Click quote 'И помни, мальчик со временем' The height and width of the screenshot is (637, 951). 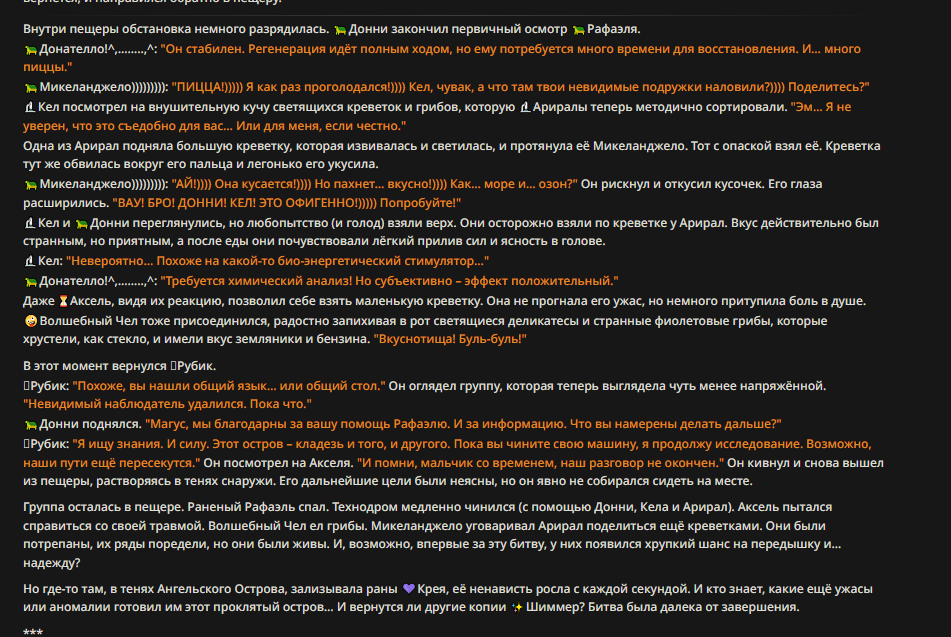540,463
